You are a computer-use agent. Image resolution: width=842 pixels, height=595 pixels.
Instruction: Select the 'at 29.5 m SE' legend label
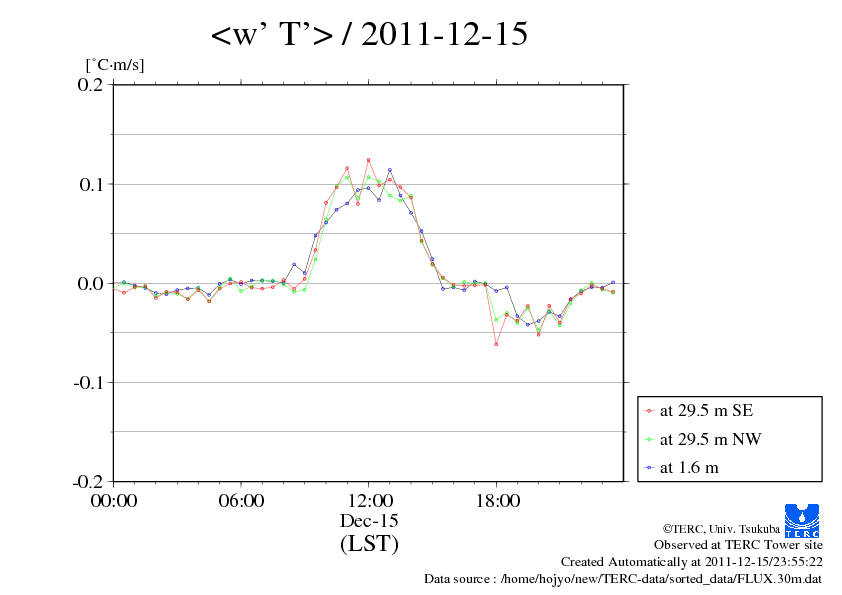click(x=706, y=411)
